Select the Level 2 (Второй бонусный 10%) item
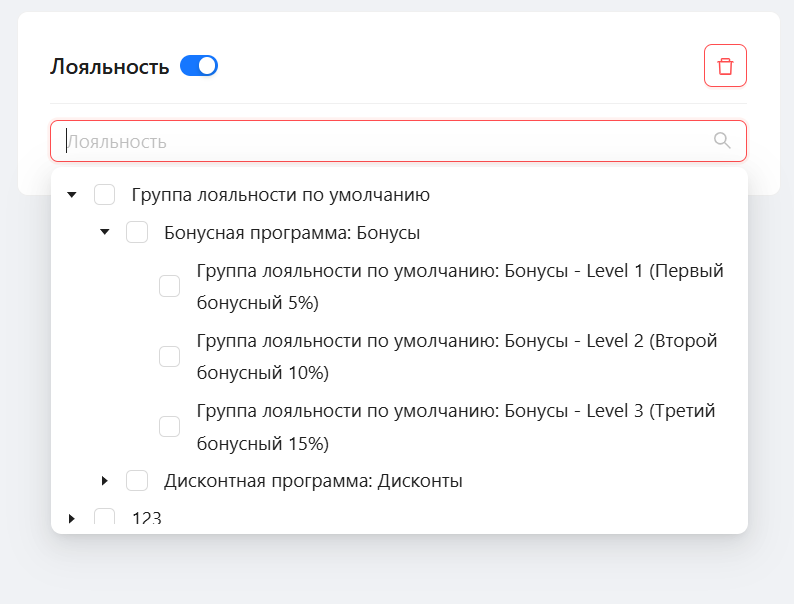794x604 pixels. 457,356
